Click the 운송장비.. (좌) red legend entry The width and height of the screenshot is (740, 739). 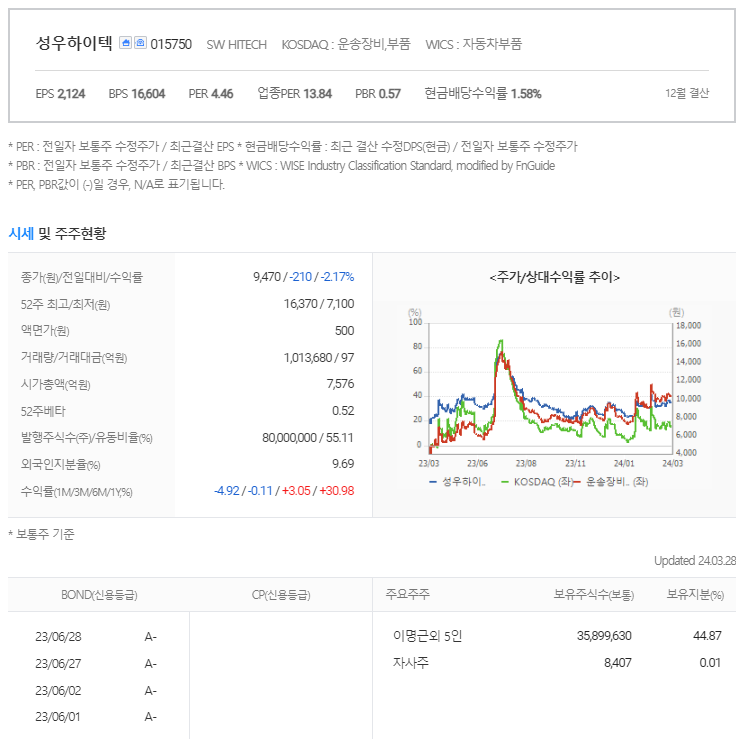coord(611,482)
